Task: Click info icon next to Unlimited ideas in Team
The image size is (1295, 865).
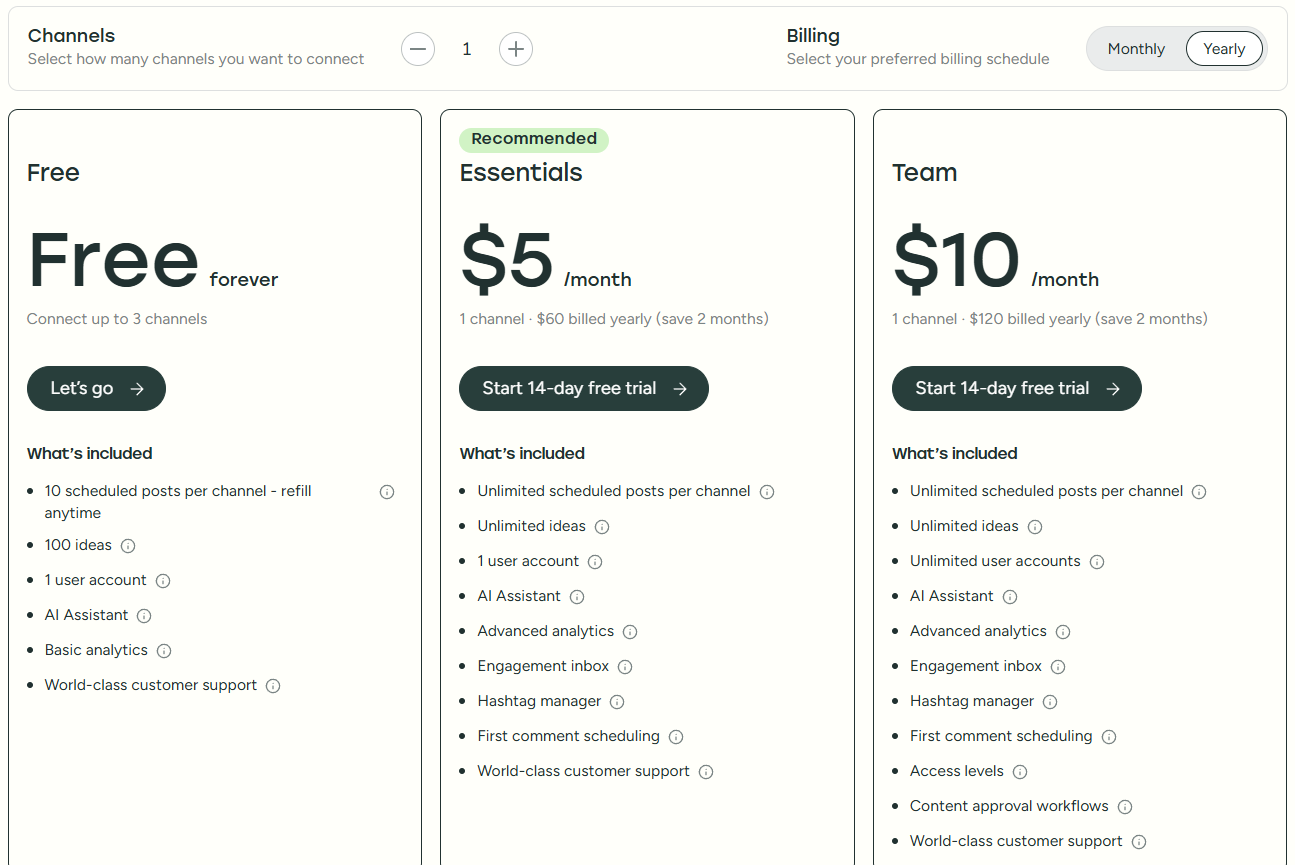Action: tap(1035, 526)
